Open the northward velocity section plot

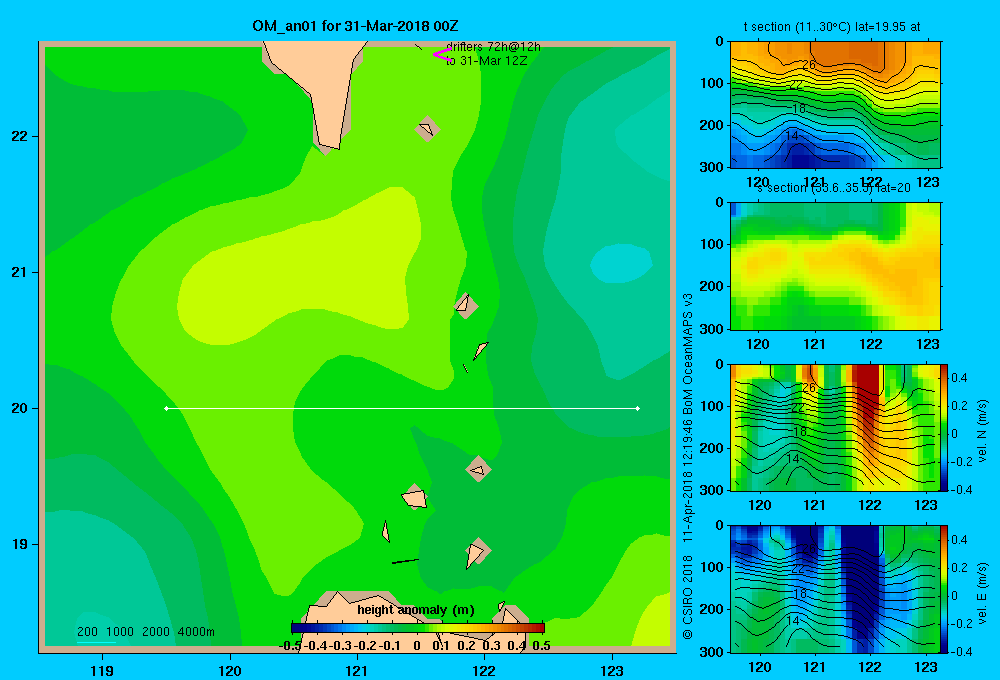click(835, 427)
